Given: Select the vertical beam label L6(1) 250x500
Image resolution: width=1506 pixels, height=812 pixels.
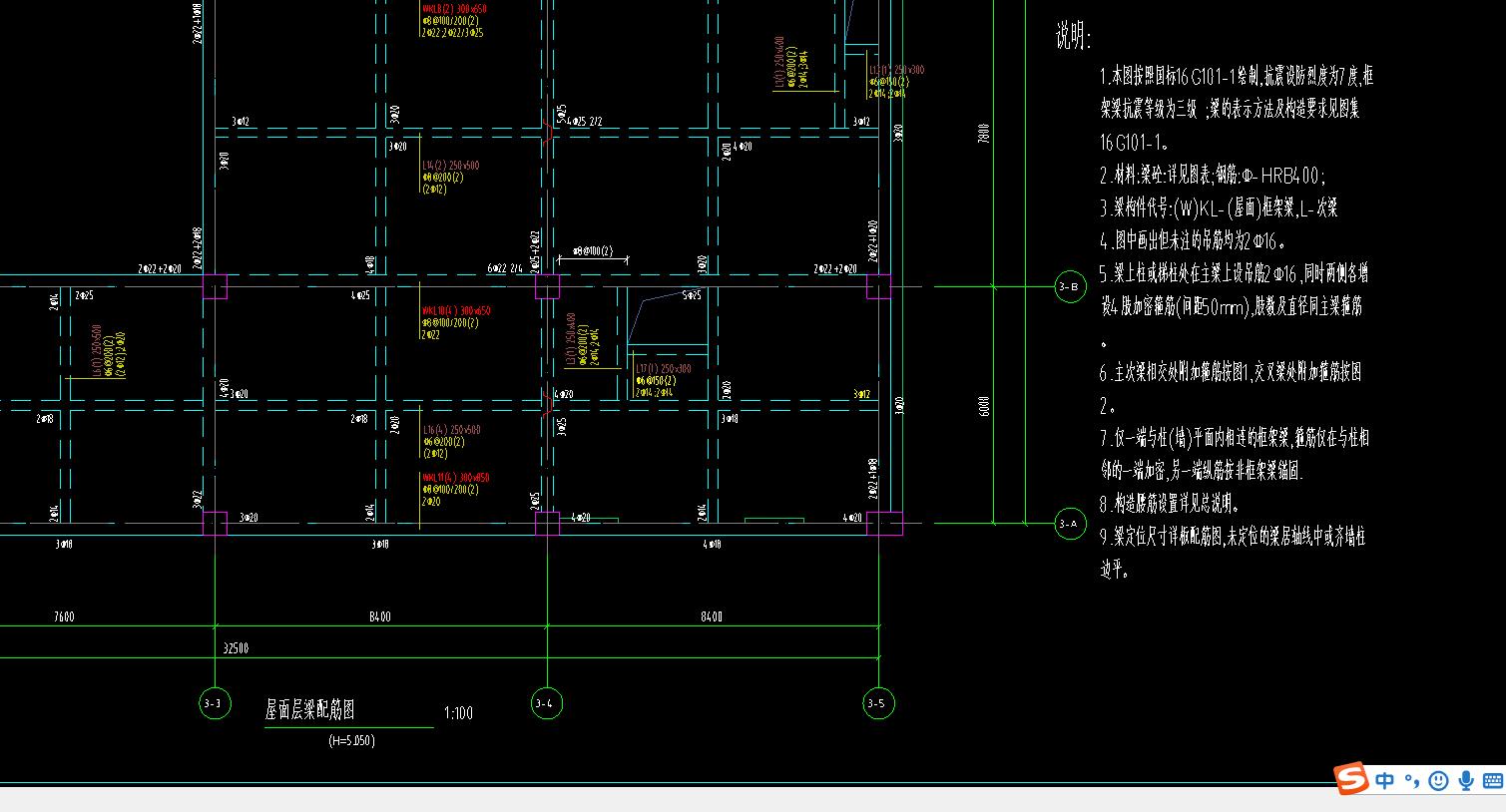Looking at the screenshot, I should [97, 349].
